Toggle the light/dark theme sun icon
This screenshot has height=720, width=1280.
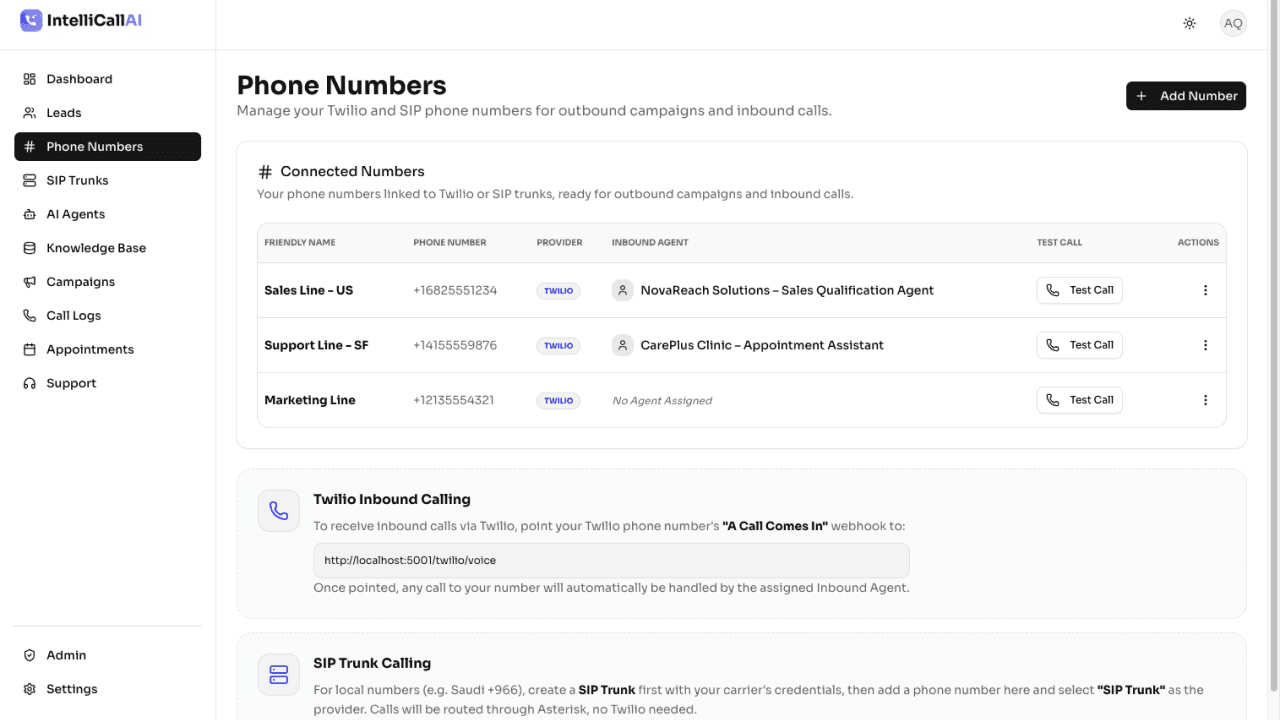(x=1189, y=23)
